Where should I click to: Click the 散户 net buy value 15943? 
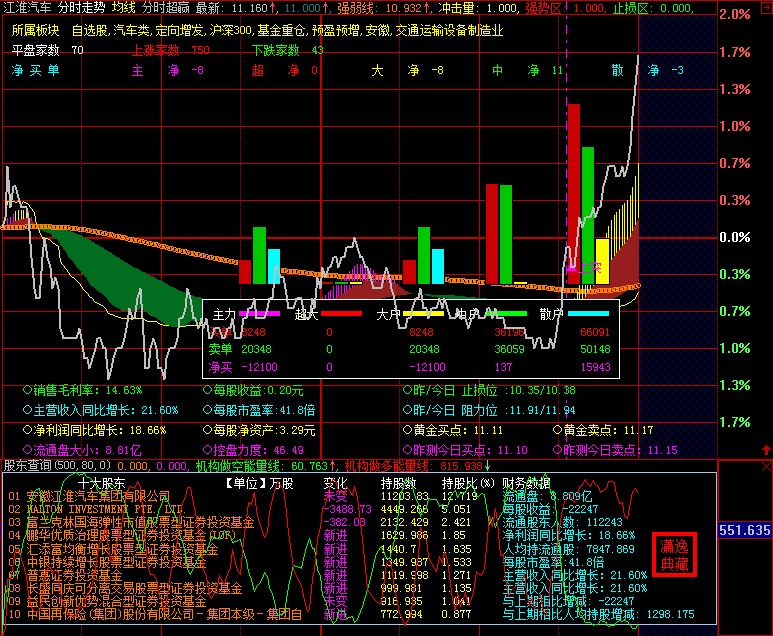click(595, 367)
